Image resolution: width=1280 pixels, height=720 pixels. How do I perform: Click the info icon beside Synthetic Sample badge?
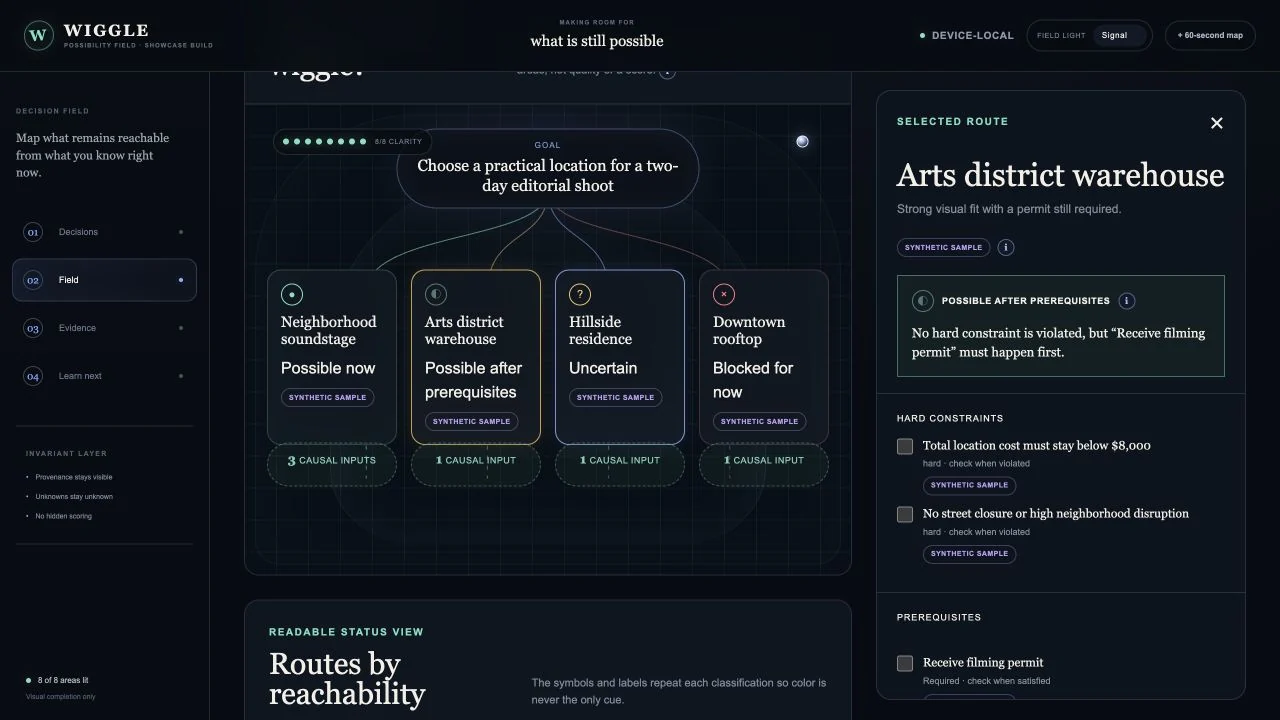click(x=1006, y=247)
